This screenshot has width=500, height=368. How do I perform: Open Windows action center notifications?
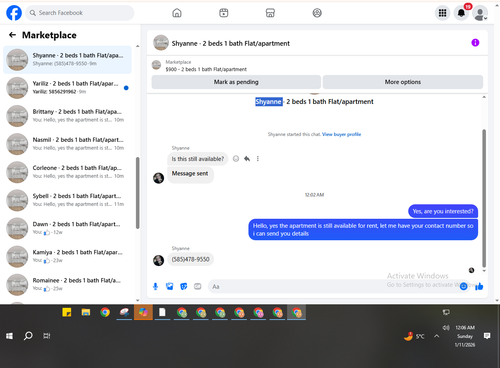487,336
